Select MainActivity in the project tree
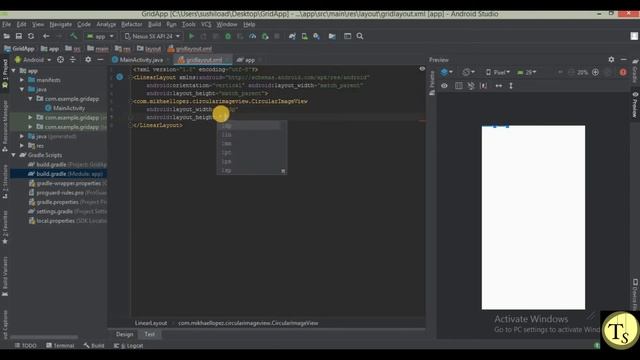The height and width of the screenshot is (360, 640). (65, 108)
